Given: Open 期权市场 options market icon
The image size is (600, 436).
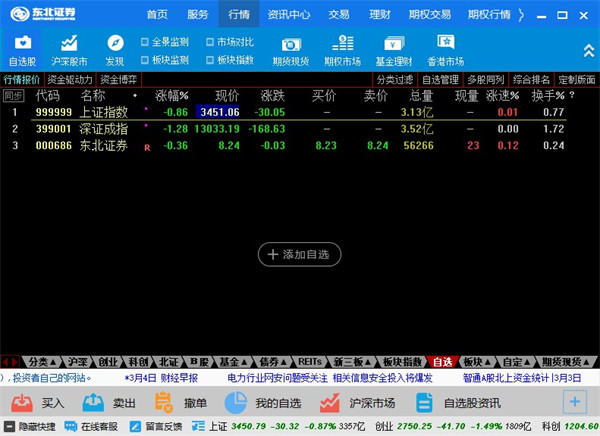Looking at the screenshot, I should click(x=343, y=50).
